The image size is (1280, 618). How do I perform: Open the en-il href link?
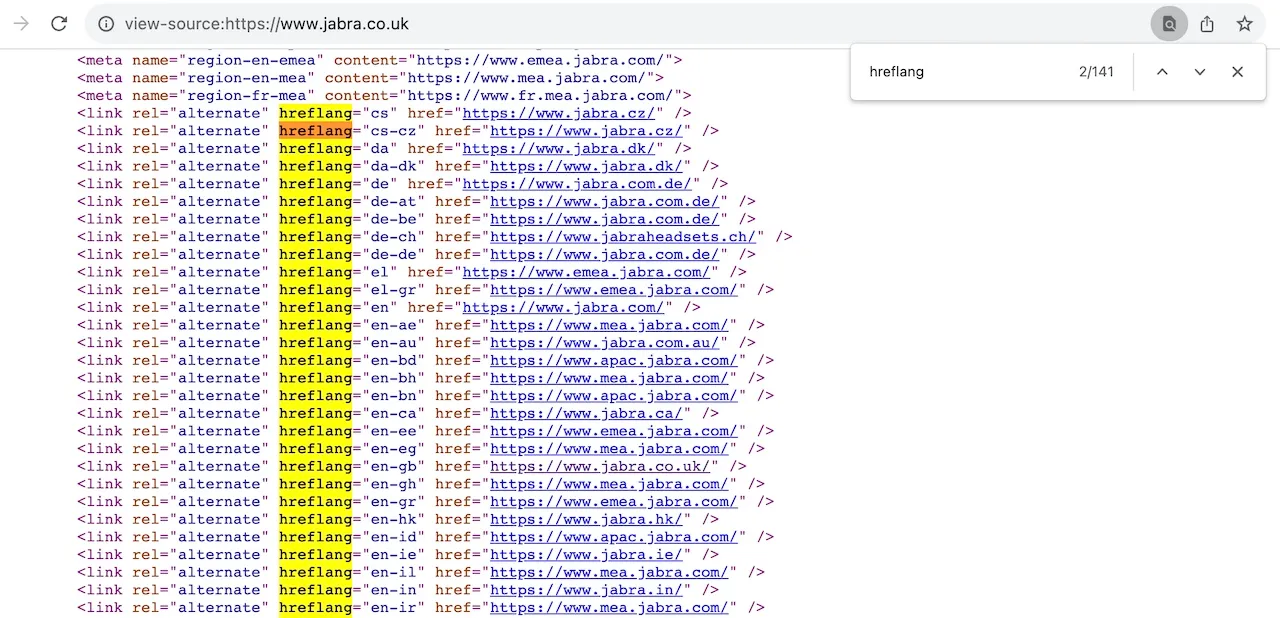(x=609, y=572)
